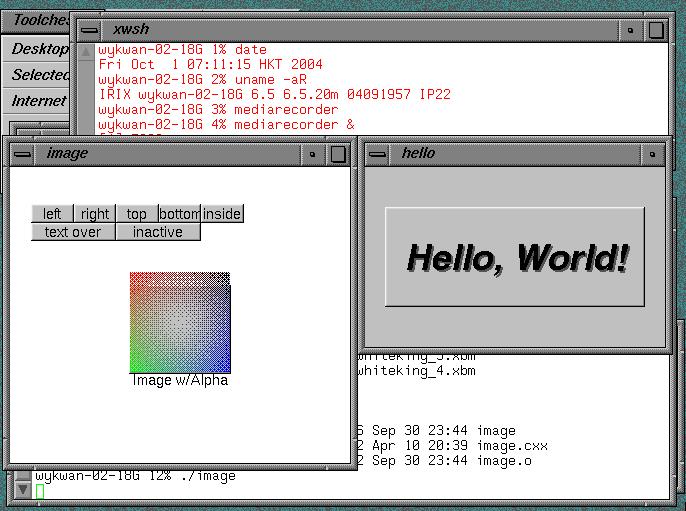Viewport: 686px width, 511px height.
Task: Open the xwsh window's menu button
Action: 90,30
